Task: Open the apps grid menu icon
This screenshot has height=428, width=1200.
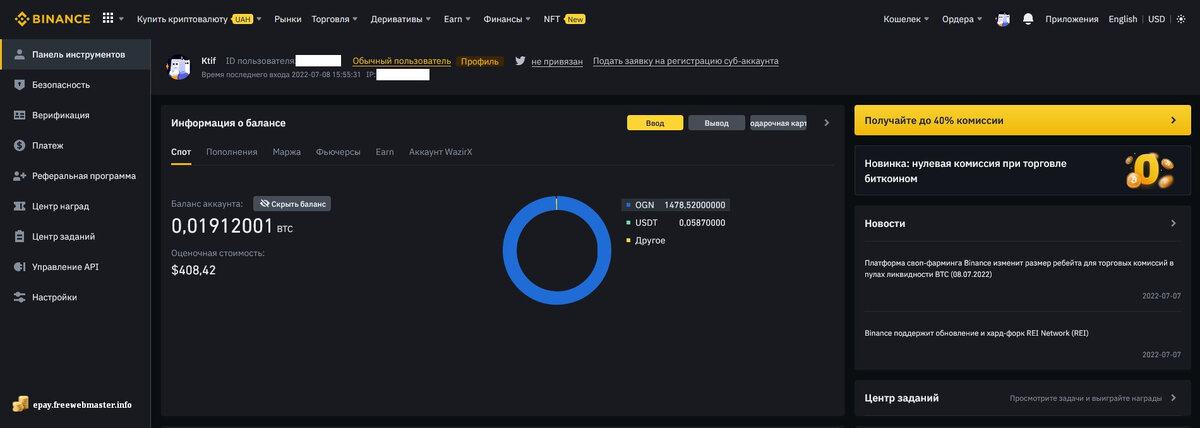Action: (x=108, y=19)
